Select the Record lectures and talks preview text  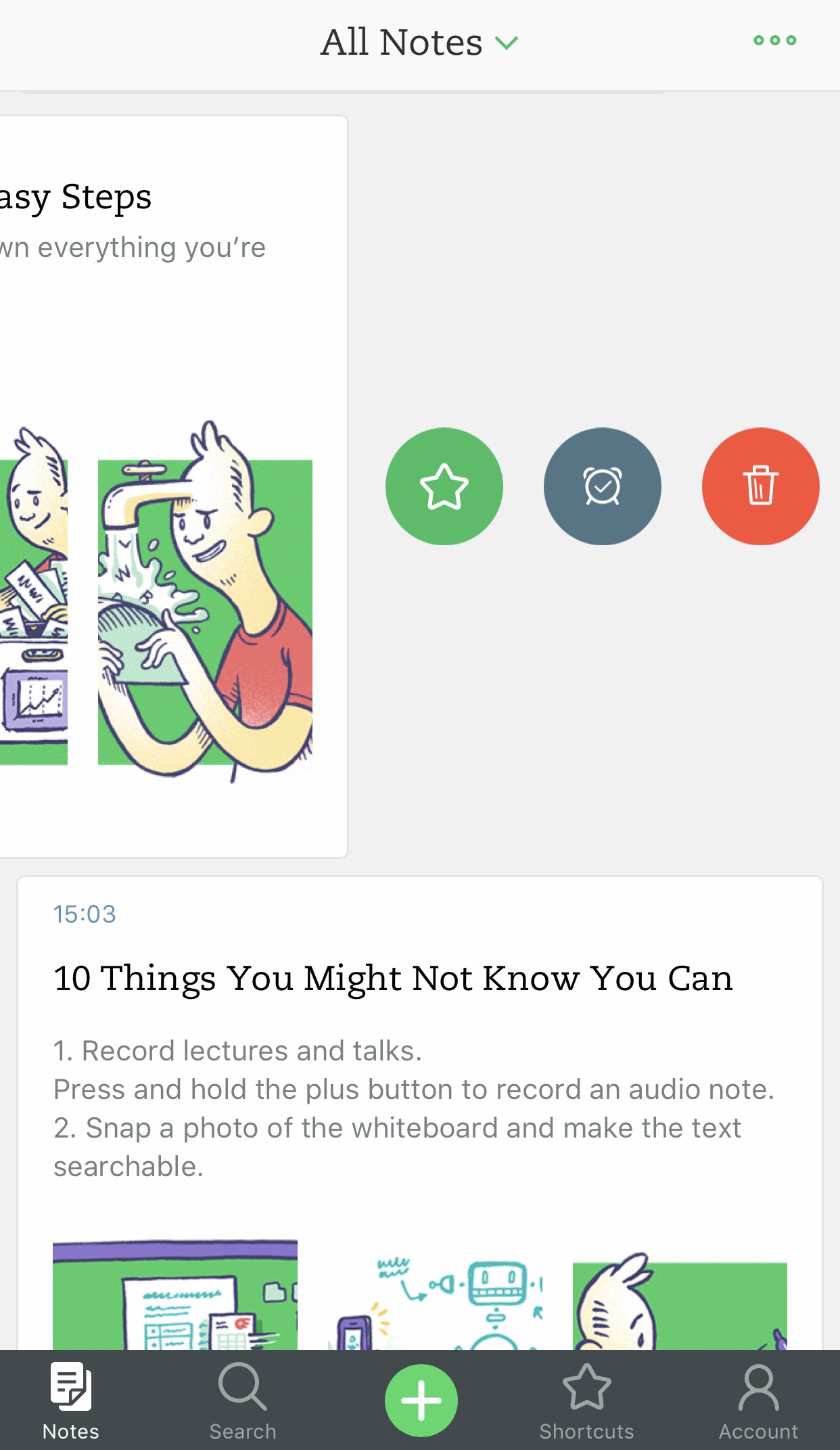[237, 1051]
